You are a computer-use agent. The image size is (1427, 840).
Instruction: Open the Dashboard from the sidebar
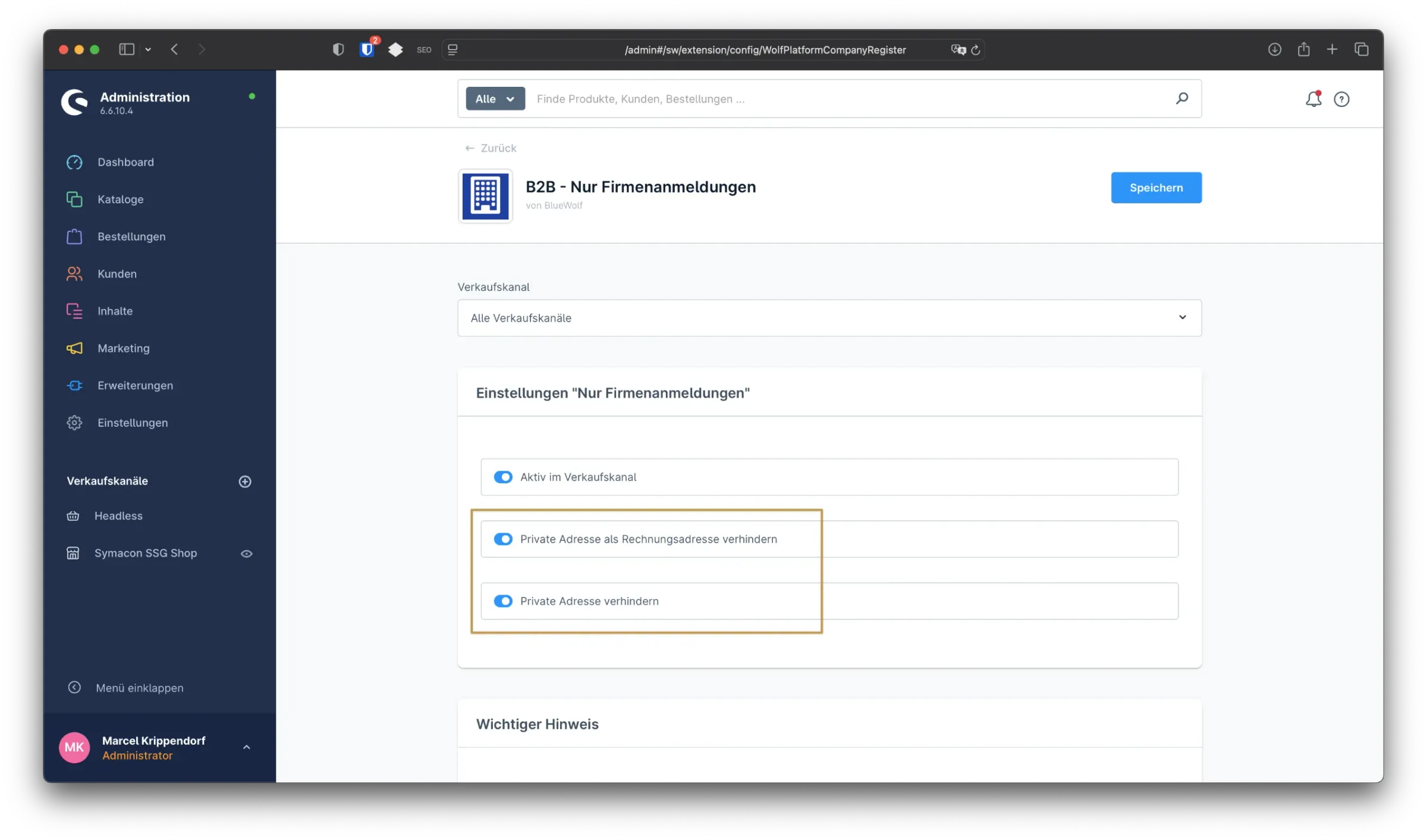[125, 162]
